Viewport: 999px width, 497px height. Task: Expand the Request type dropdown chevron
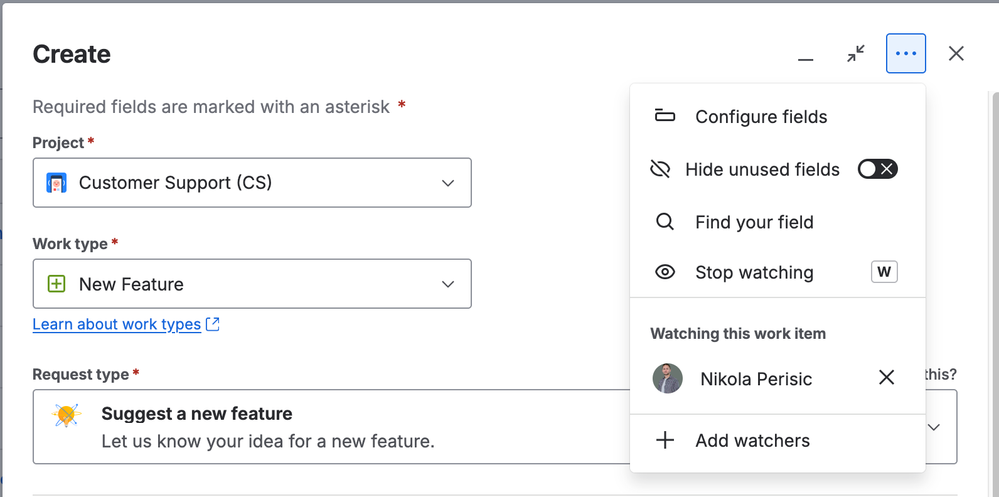coord(934,427)
